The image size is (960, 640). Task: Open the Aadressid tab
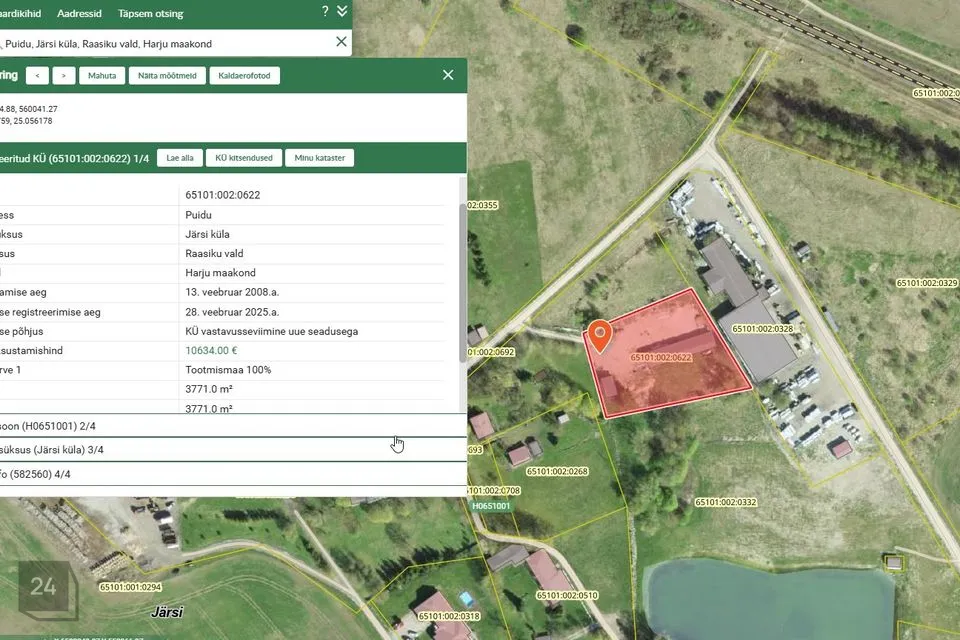(x=80, y=14)
